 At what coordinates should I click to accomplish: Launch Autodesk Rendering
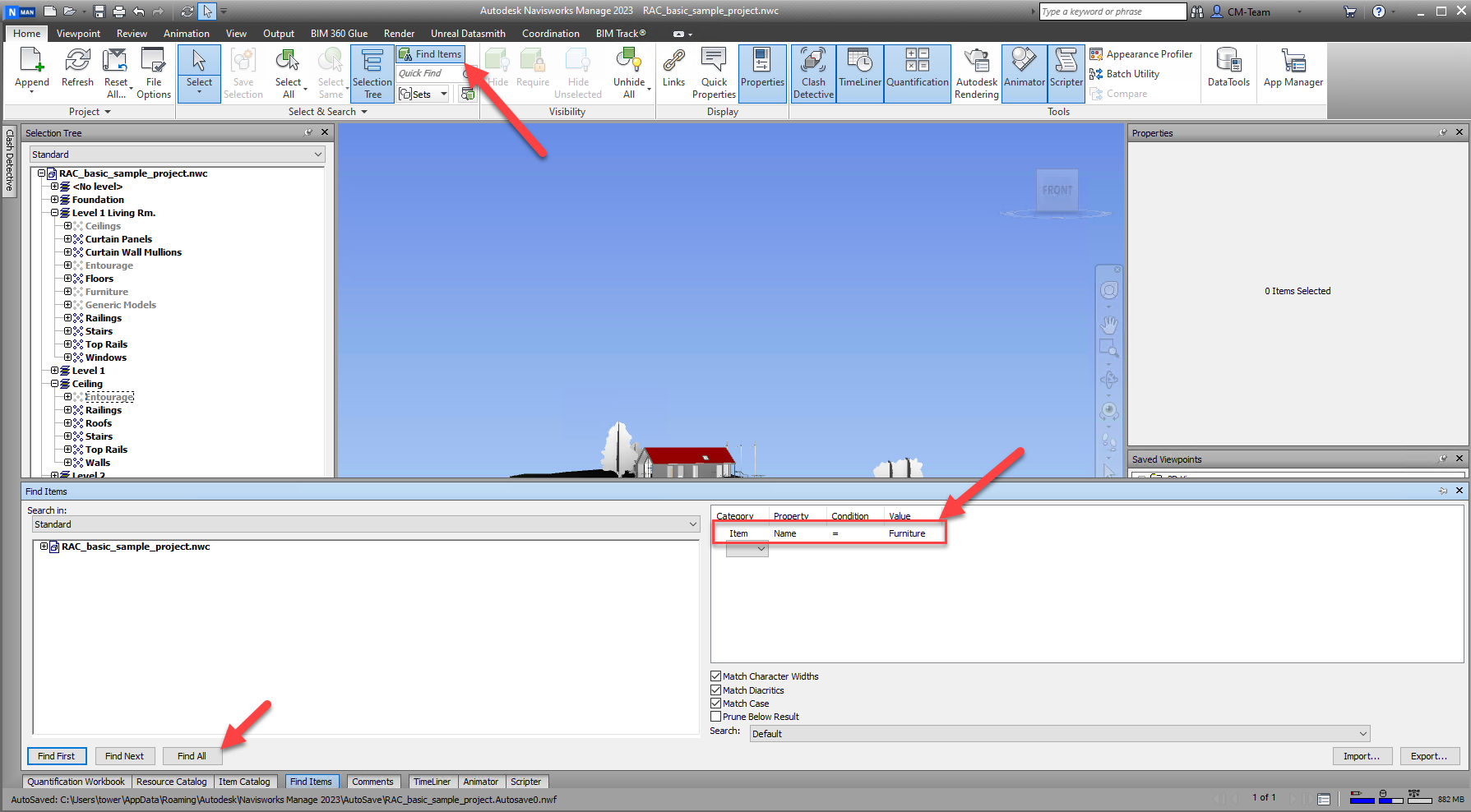[977, 72]
